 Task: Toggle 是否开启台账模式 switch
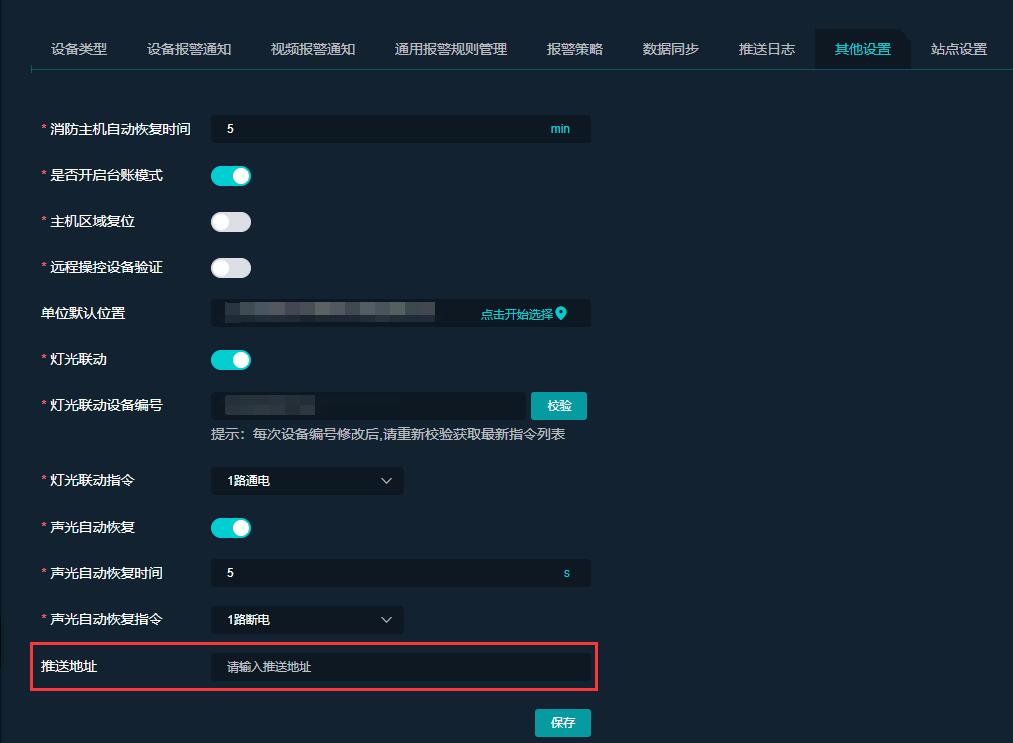[x=230, y=176]
